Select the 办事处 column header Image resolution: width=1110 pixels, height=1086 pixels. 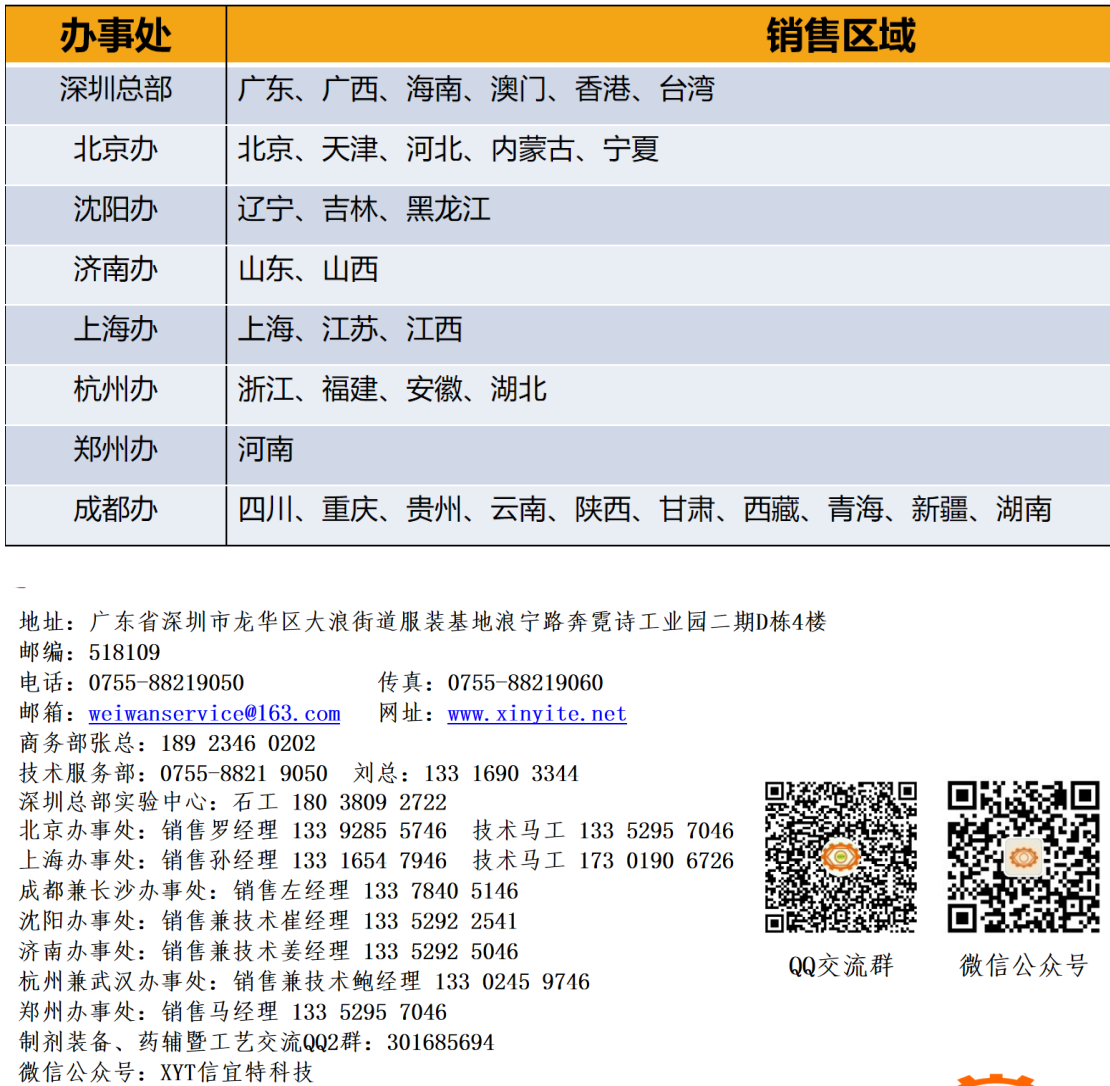pyautogui.click(x=116, y=36)
